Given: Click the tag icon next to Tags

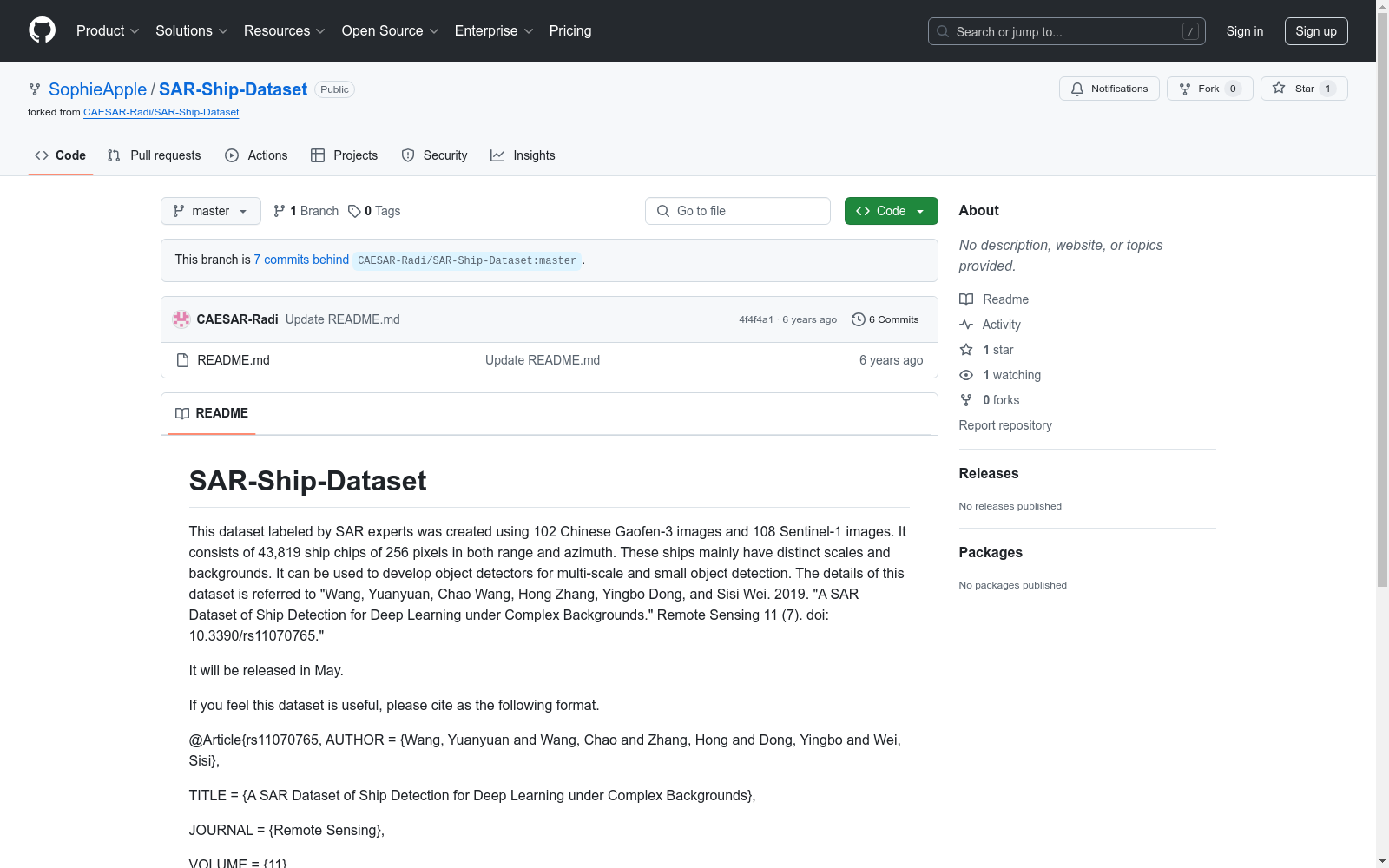Looking at the screenshot, I should click(x=354, y=211).
